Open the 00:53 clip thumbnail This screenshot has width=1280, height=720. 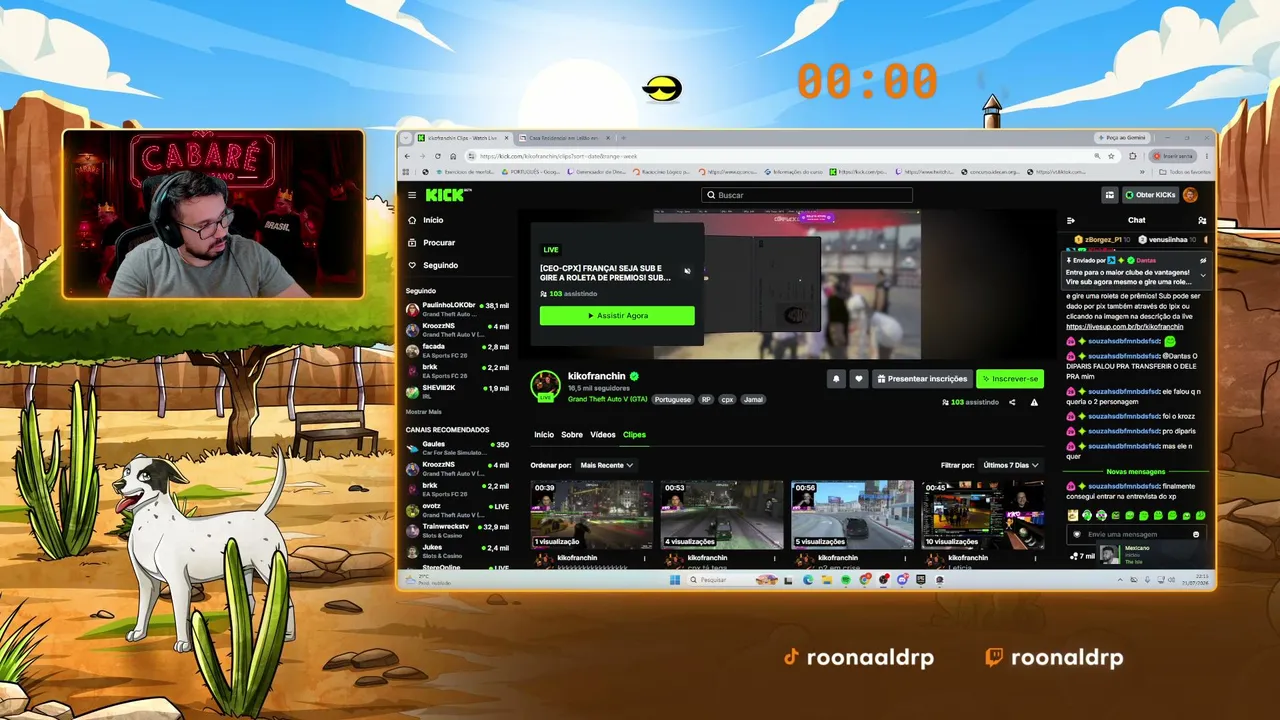tap(722, 514)
